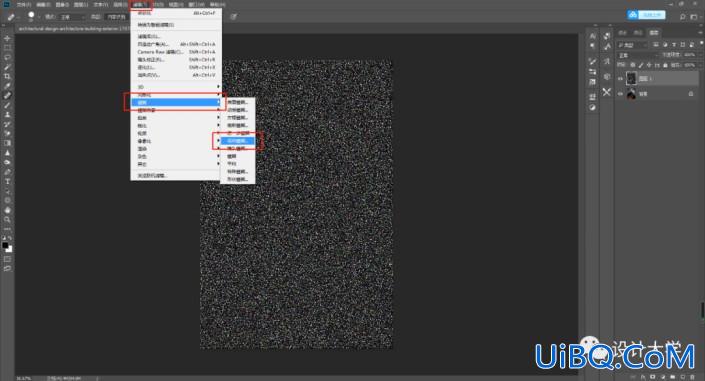Screen dimensions: 705x381
Task: Open the Layers panel options menu
Action: pos(701,32)
